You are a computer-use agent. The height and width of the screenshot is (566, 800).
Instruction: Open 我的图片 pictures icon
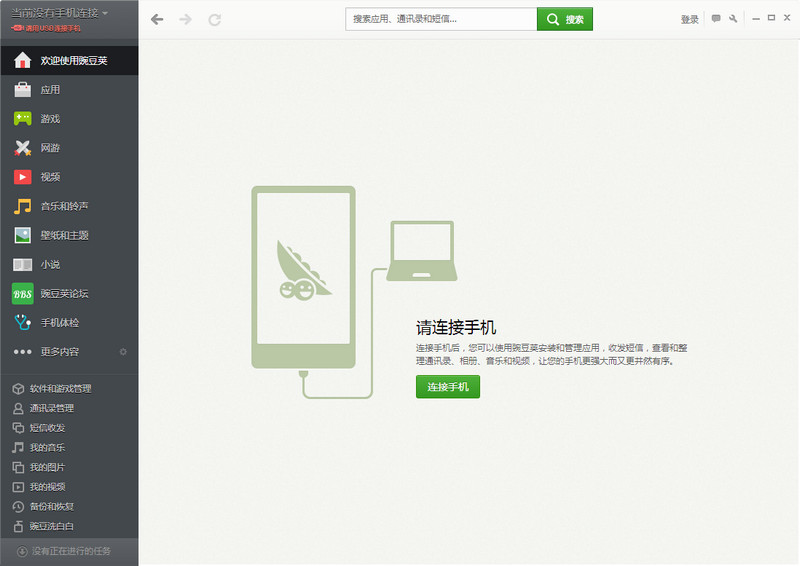(18, 467)
